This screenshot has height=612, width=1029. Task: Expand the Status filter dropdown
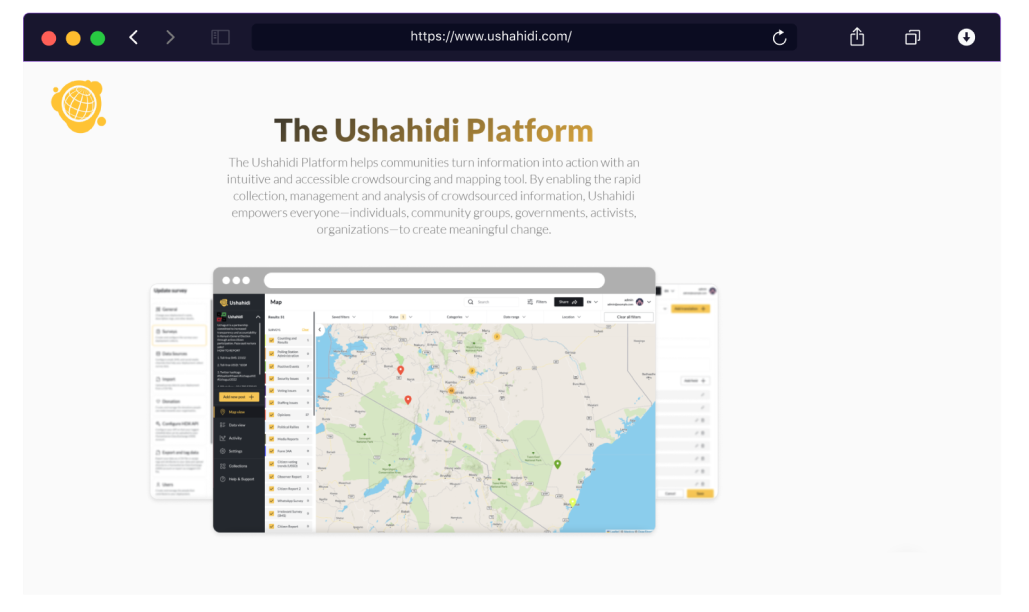click(400, 317)
